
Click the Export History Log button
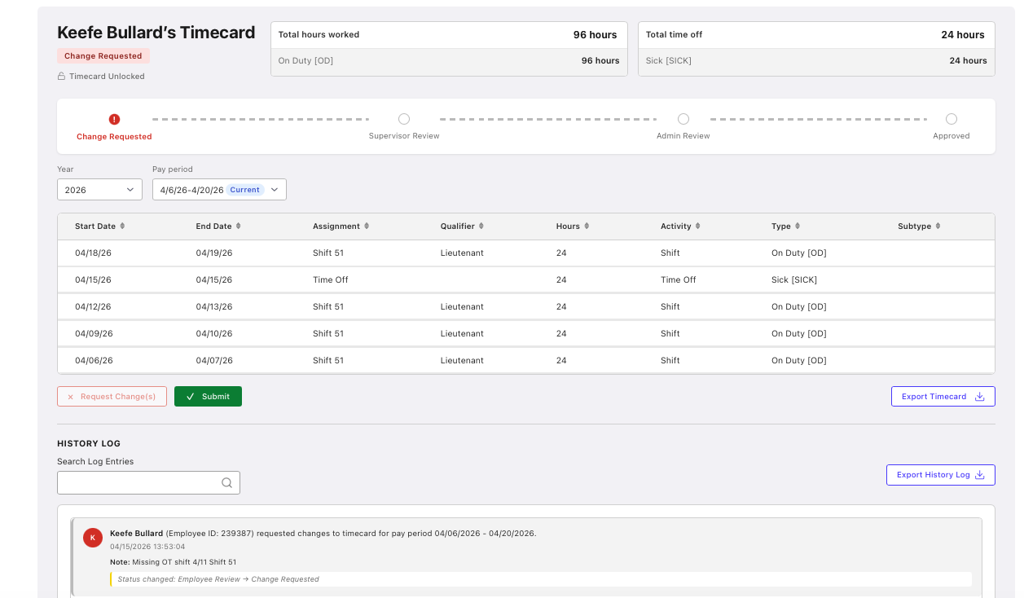(940, 475)
